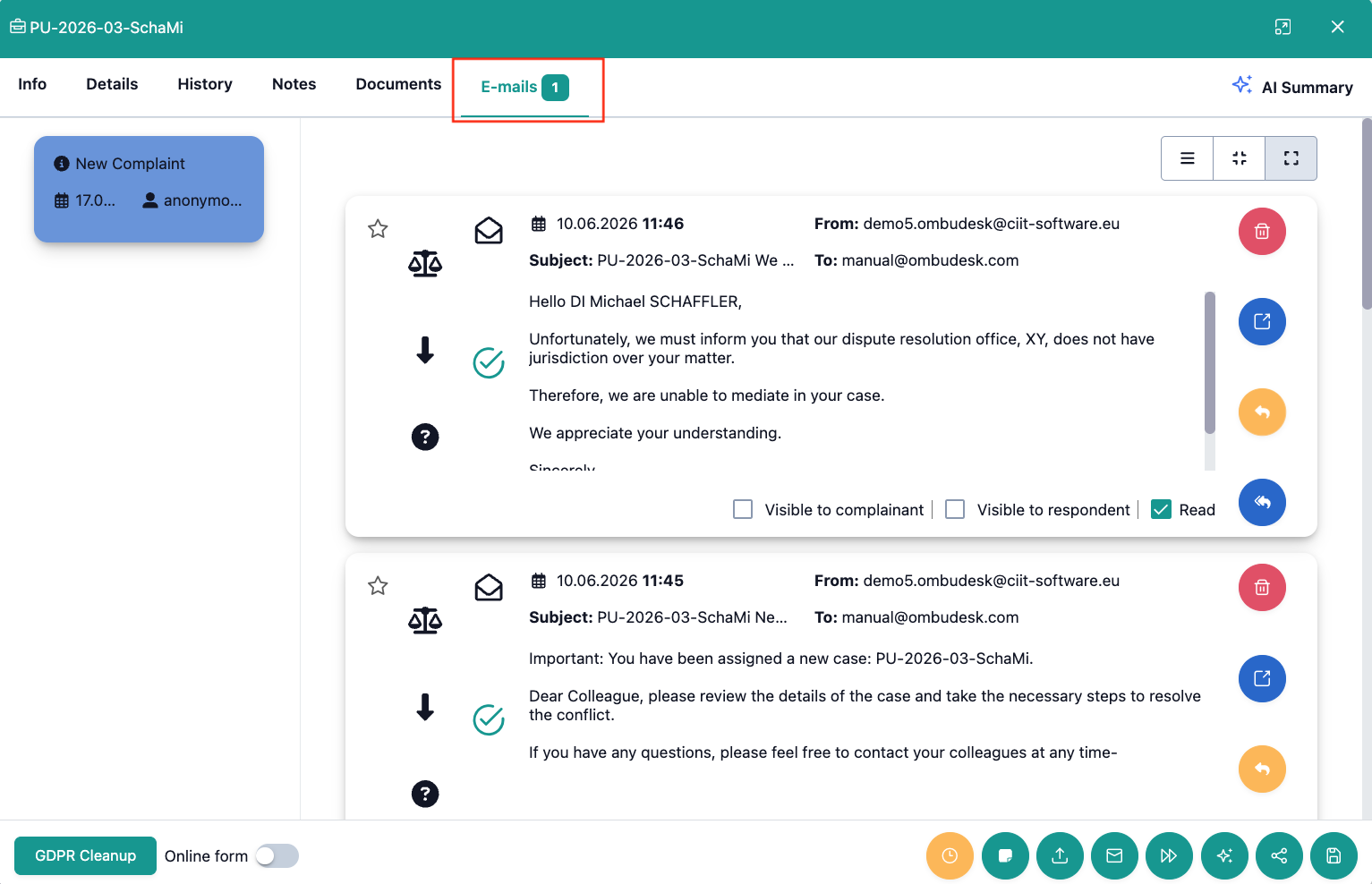Click the date '10.06.2026 11:45'
This screenshot has height=884, width=1372.
[620, 581]
